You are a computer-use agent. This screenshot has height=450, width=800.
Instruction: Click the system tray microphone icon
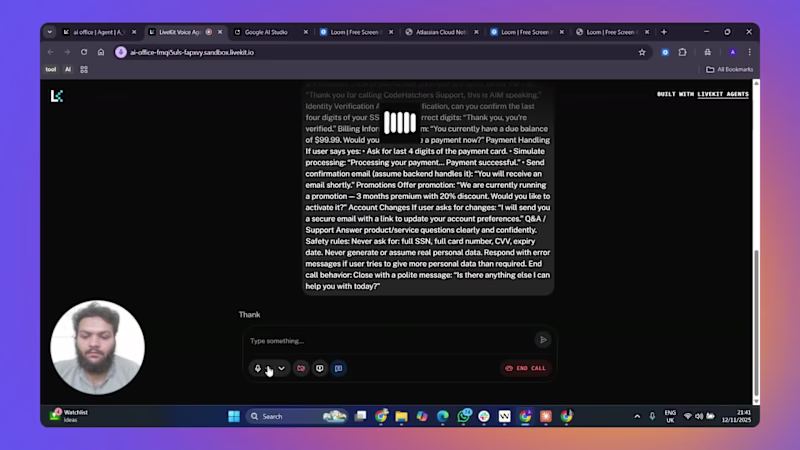click(652, 416)
